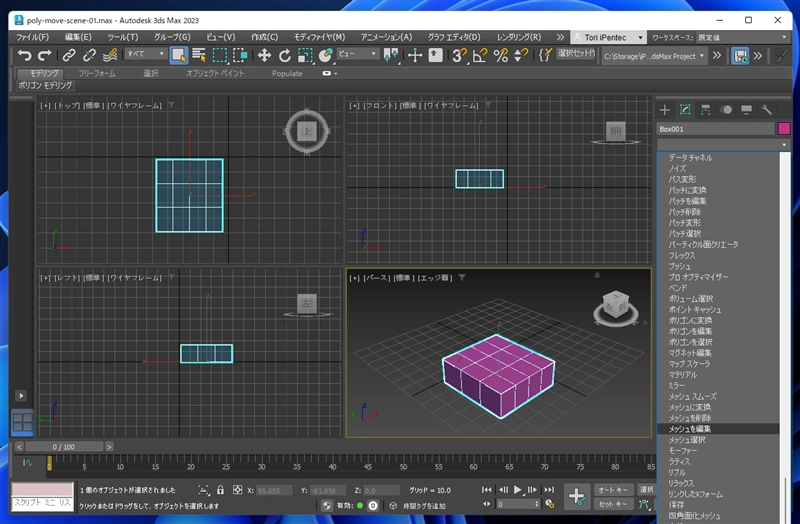Toggle Spinner Snap

tap(521, 55)
